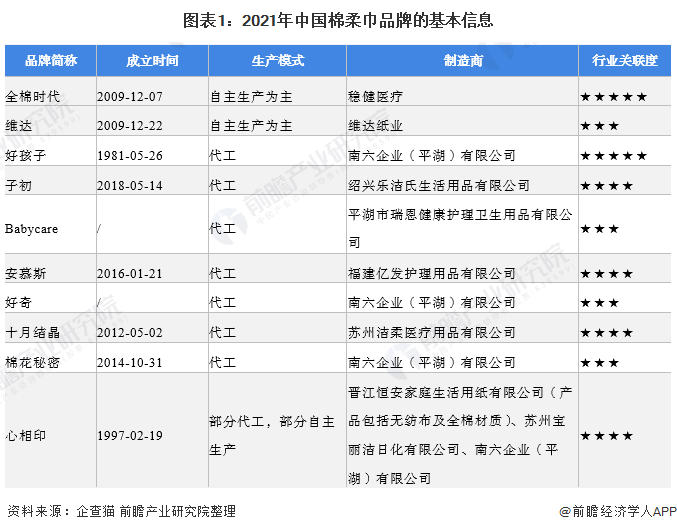Click 棉花秘密 row's 南六企业 manufacturer

[432, 362]
